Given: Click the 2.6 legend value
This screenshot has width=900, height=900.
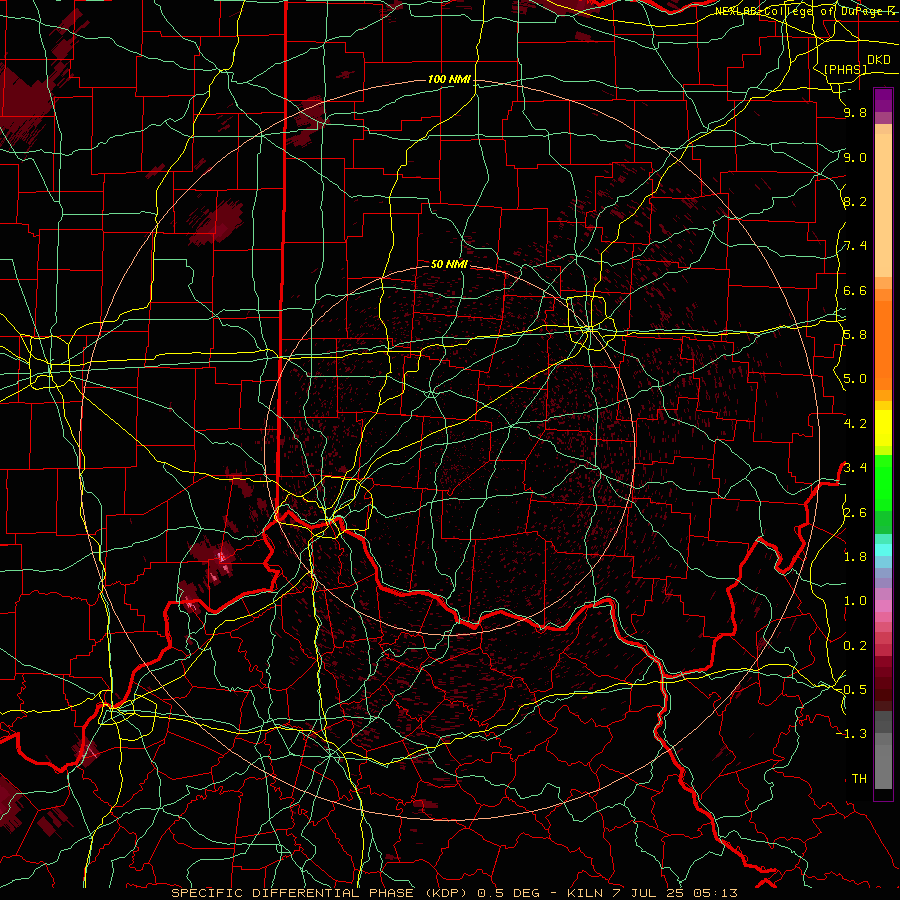Looking at the screenshot, I should (x=855, y=512).
